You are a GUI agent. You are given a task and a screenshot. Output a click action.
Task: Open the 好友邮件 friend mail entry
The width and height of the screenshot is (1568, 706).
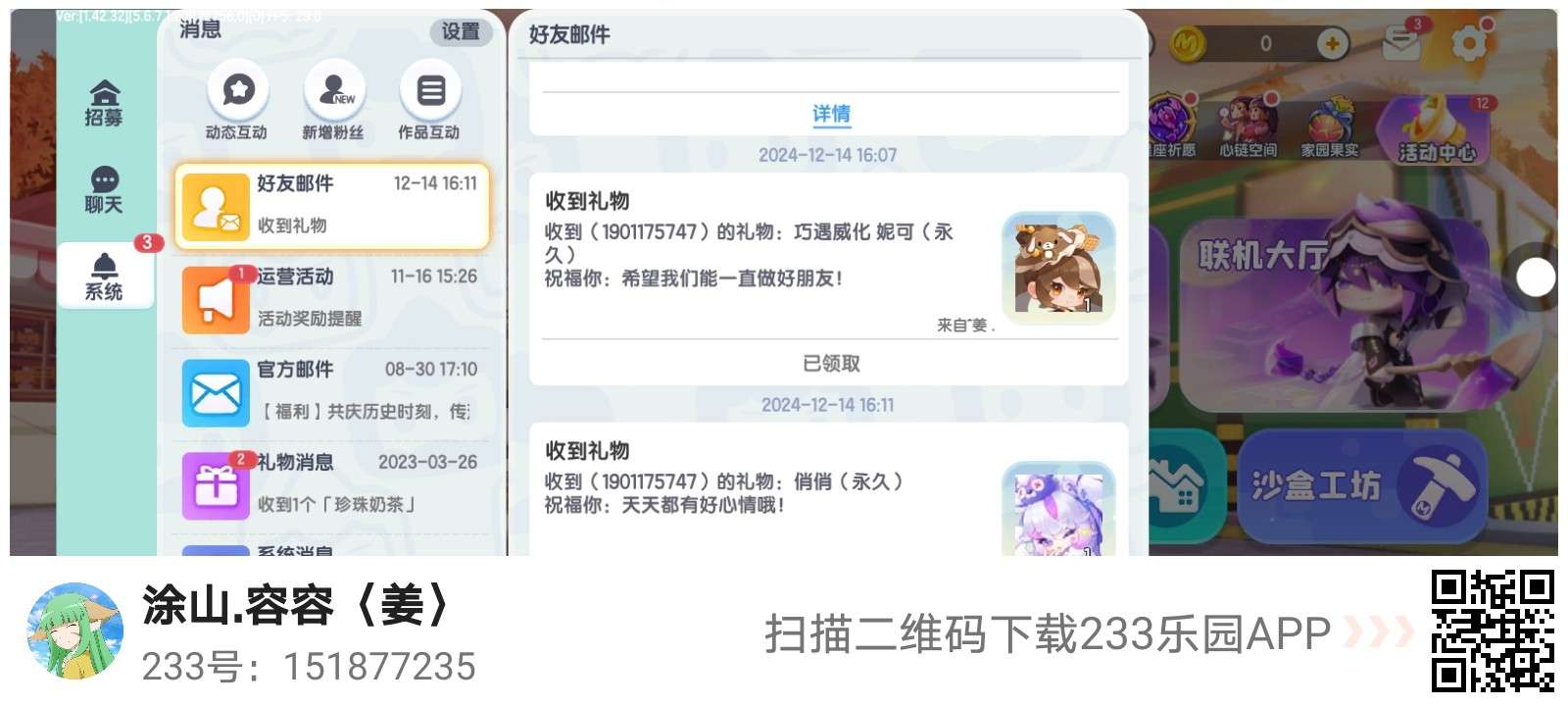332,206
